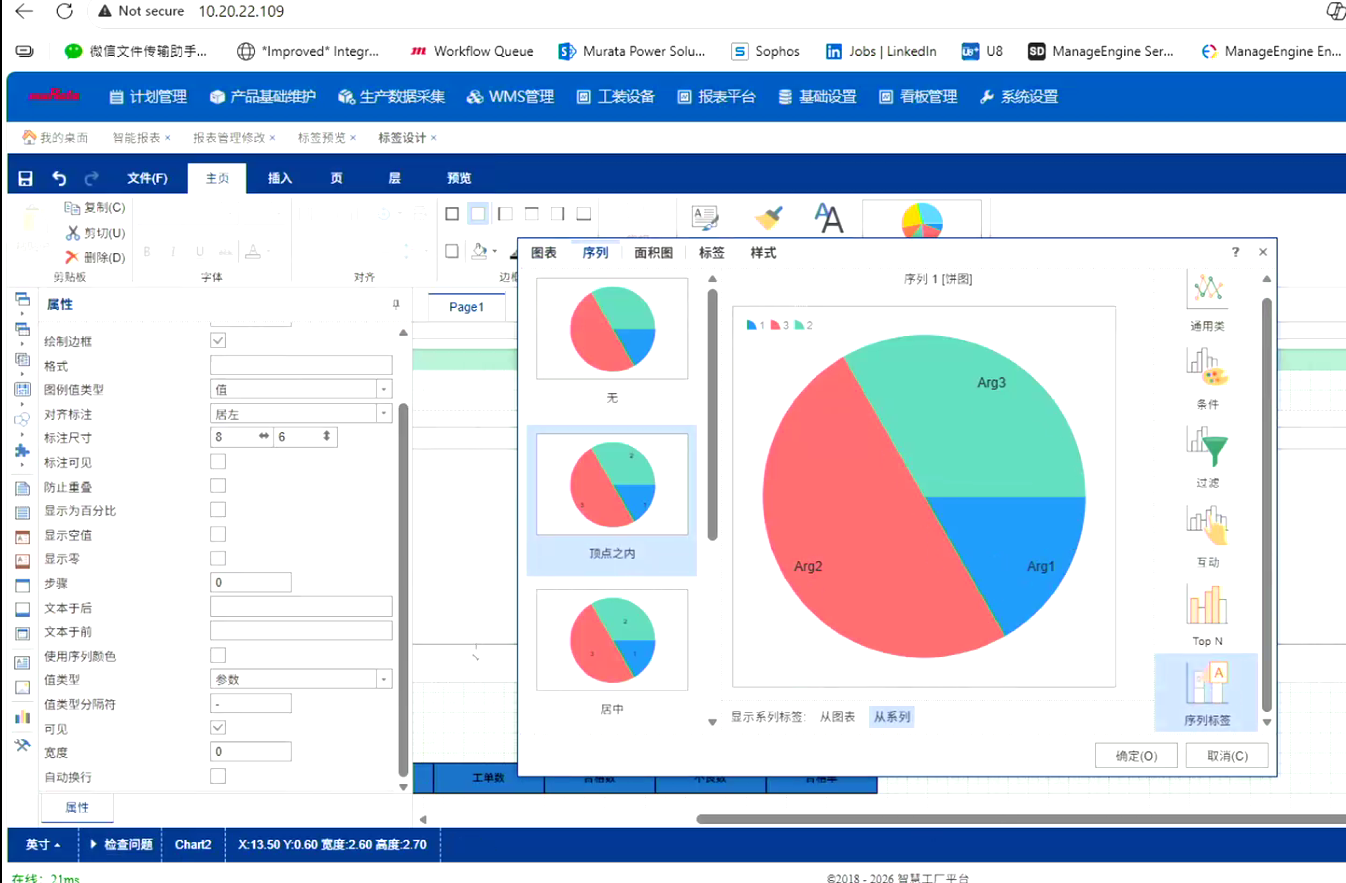Select the 居中 pie chart thumbnail

click(x=612, y=640)
